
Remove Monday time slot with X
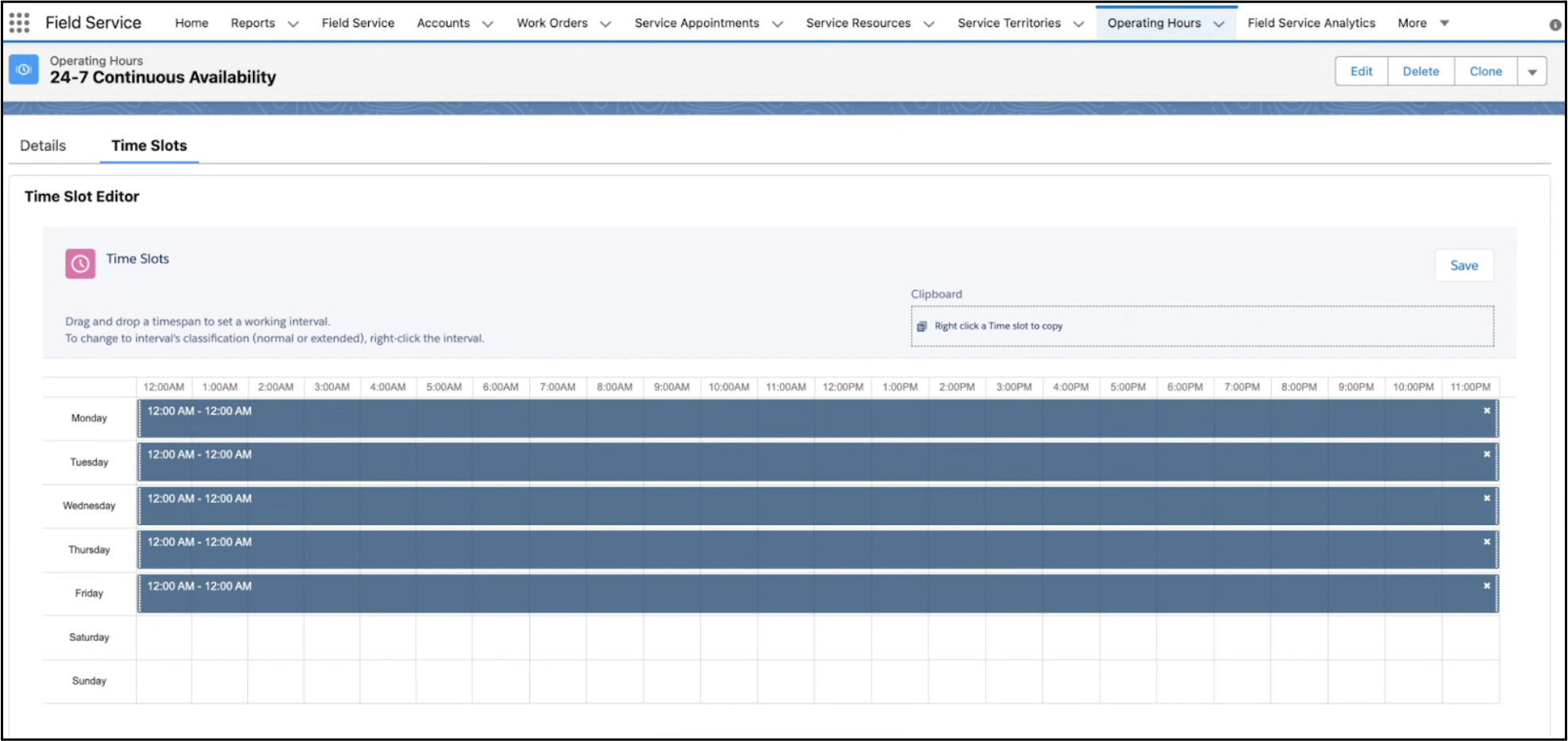(1486, 410)
